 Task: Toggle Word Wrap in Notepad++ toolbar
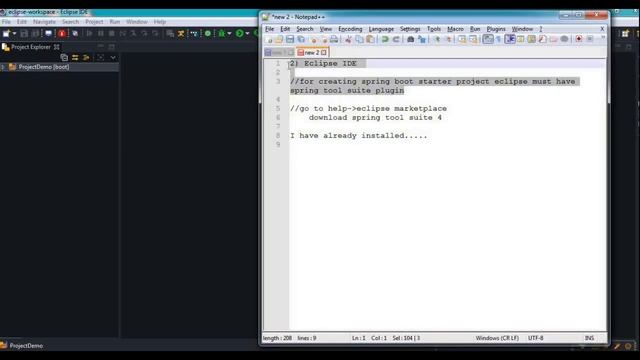pos(488,39)
